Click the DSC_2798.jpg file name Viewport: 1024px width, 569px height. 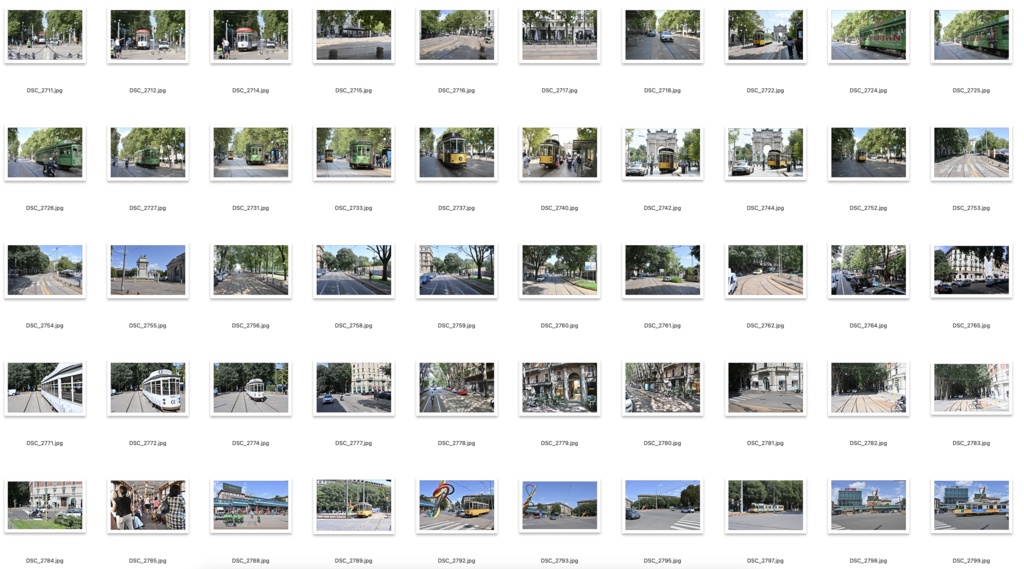868,561
